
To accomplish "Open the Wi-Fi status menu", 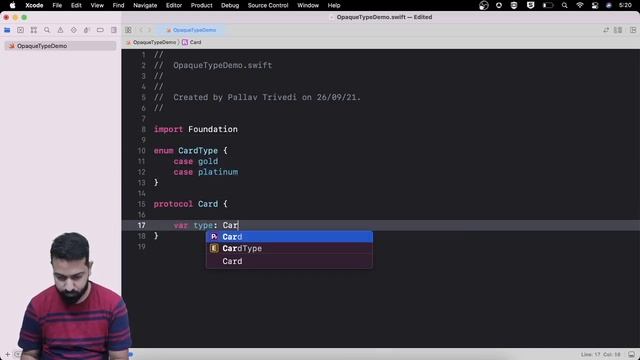I will (x=580, y=5).
